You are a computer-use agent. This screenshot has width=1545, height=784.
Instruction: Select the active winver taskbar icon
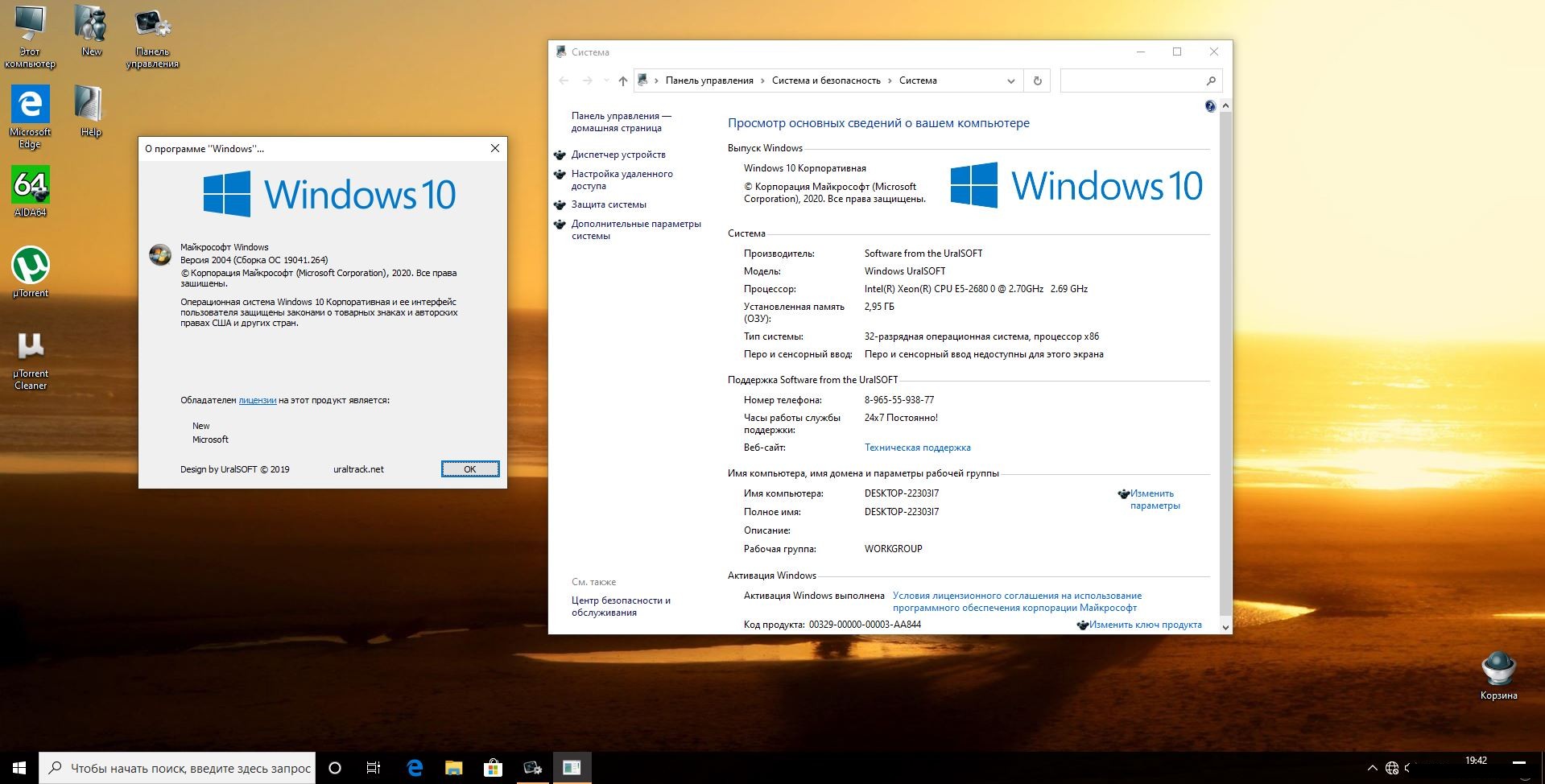click(572, 768)
